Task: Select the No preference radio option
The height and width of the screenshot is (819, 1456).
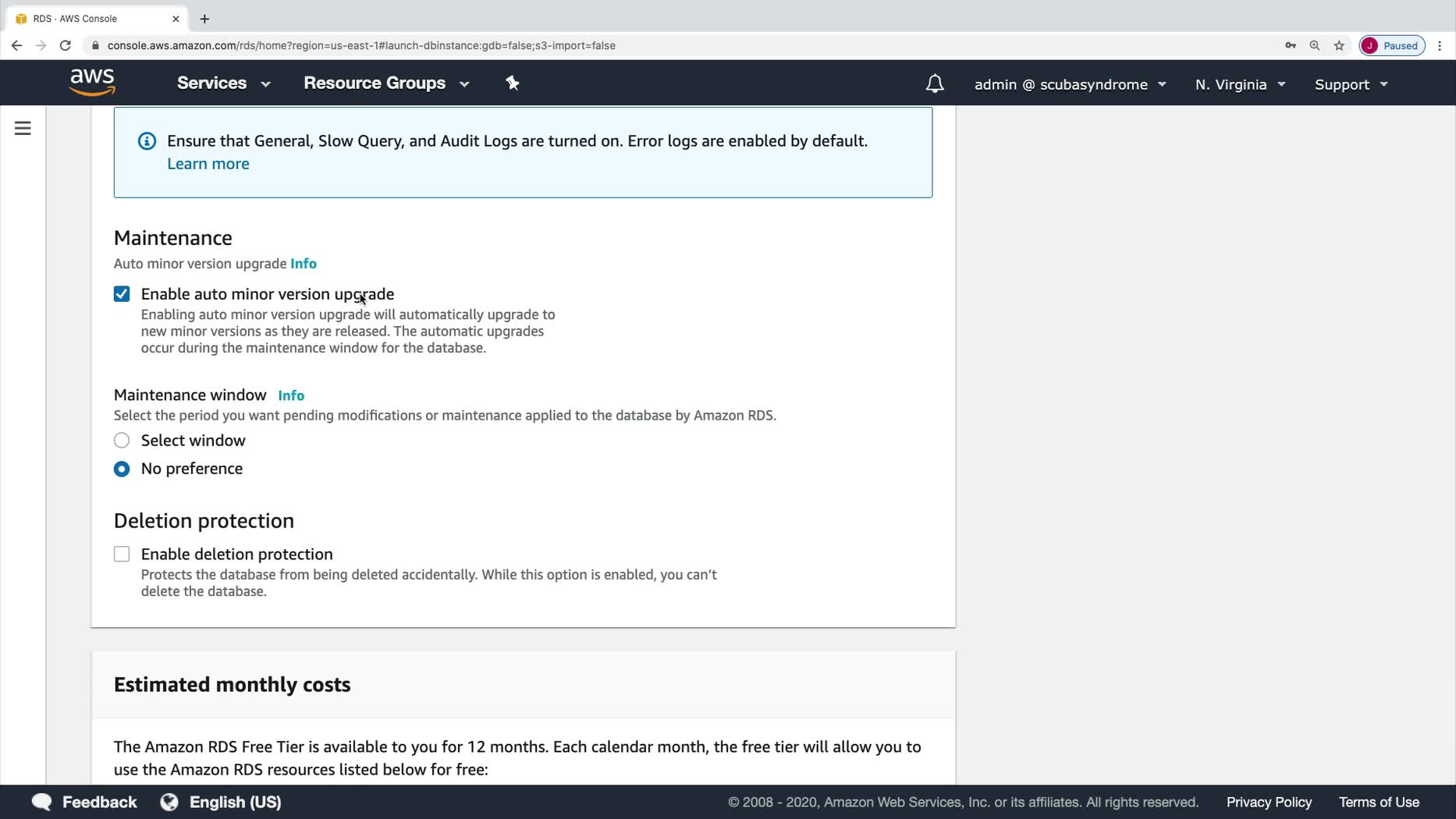Action: tap(122, 469)
